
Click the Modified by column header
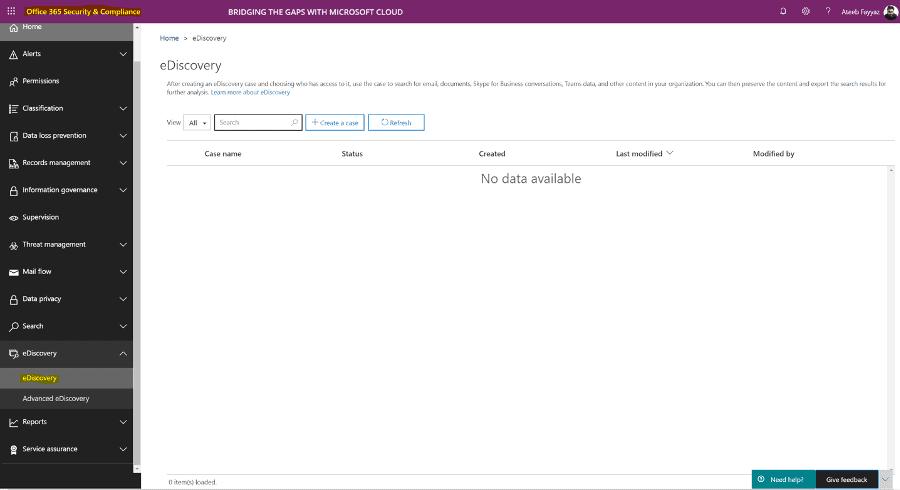774,154
